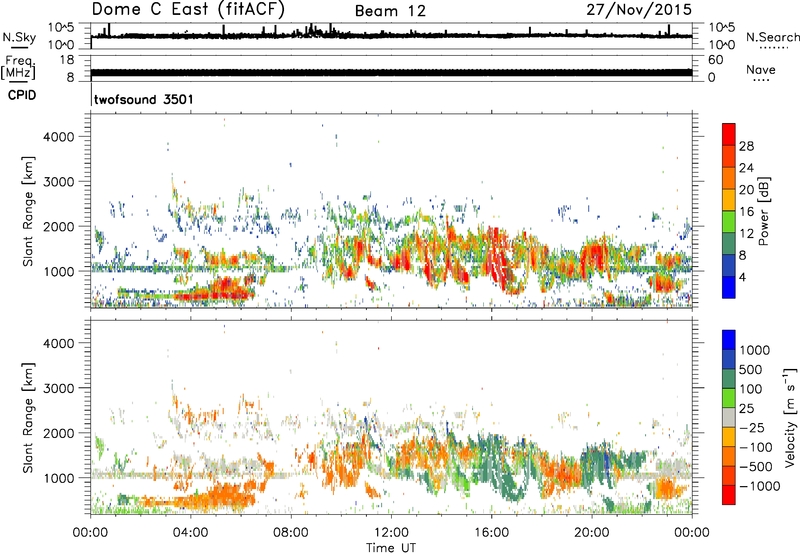Screen dimensions: 800x554
Task: Click the date '27/Nov/2015'
Action: pyautogui.click(x=639, y=10)
